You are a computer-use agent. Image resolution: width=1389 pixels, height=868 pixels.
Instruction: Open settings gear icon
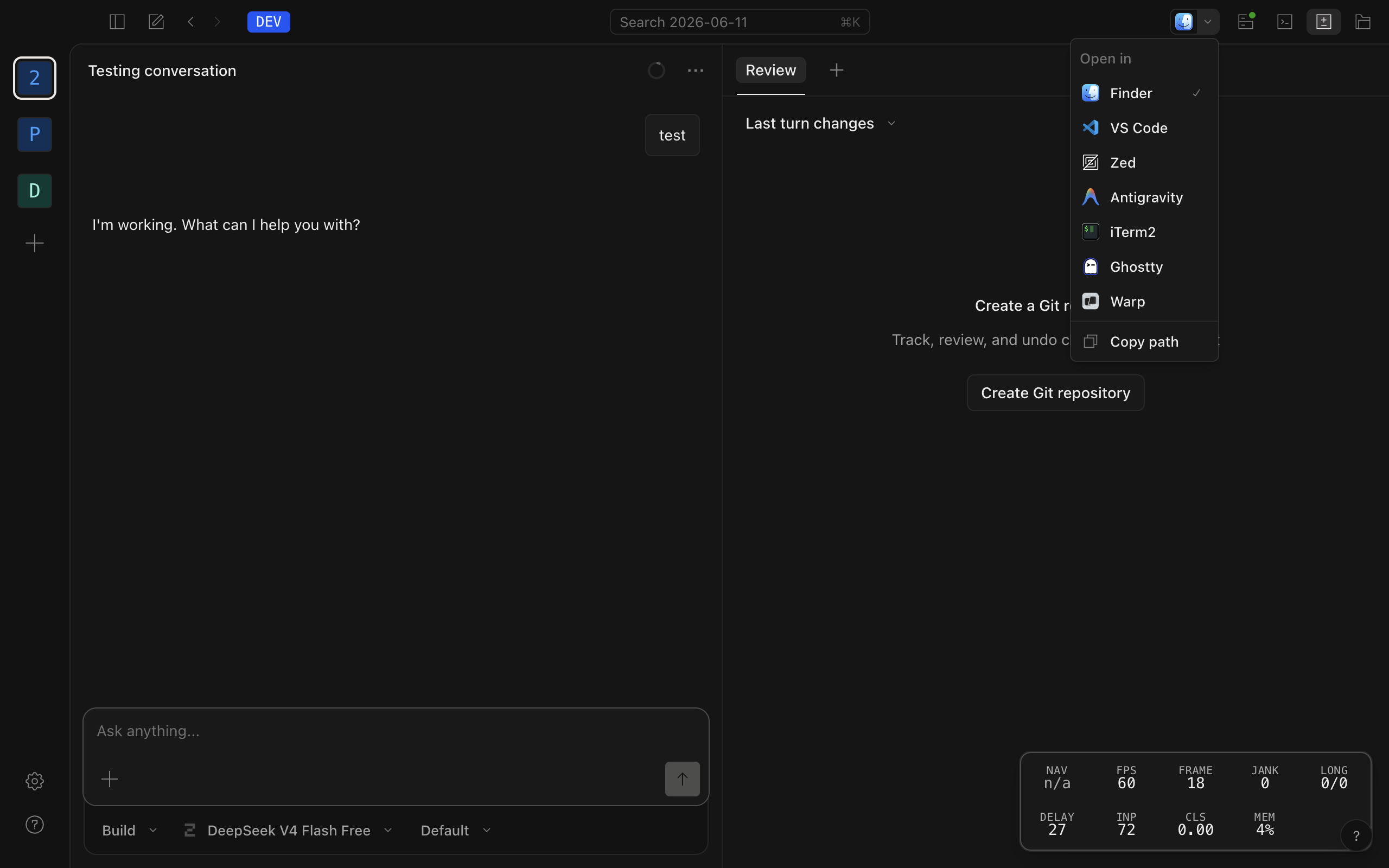coord(34,781)
